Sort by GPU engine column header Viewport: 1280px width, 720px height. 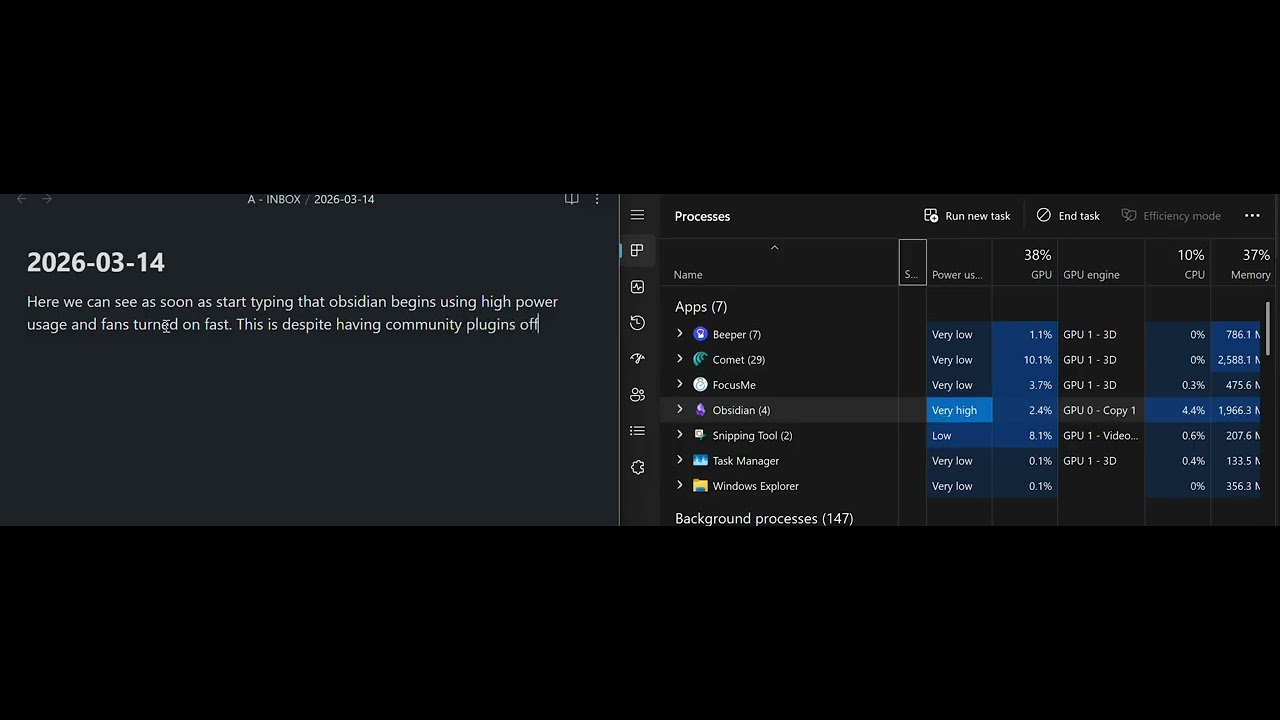(1101, 262)
